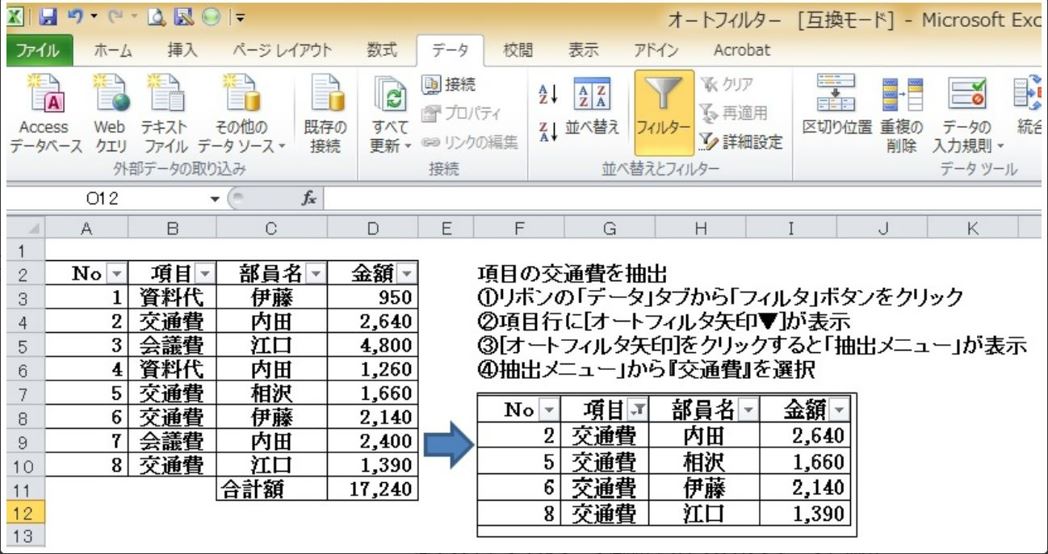Click the 詳細設定 advanced filter button

click(742, 142)
